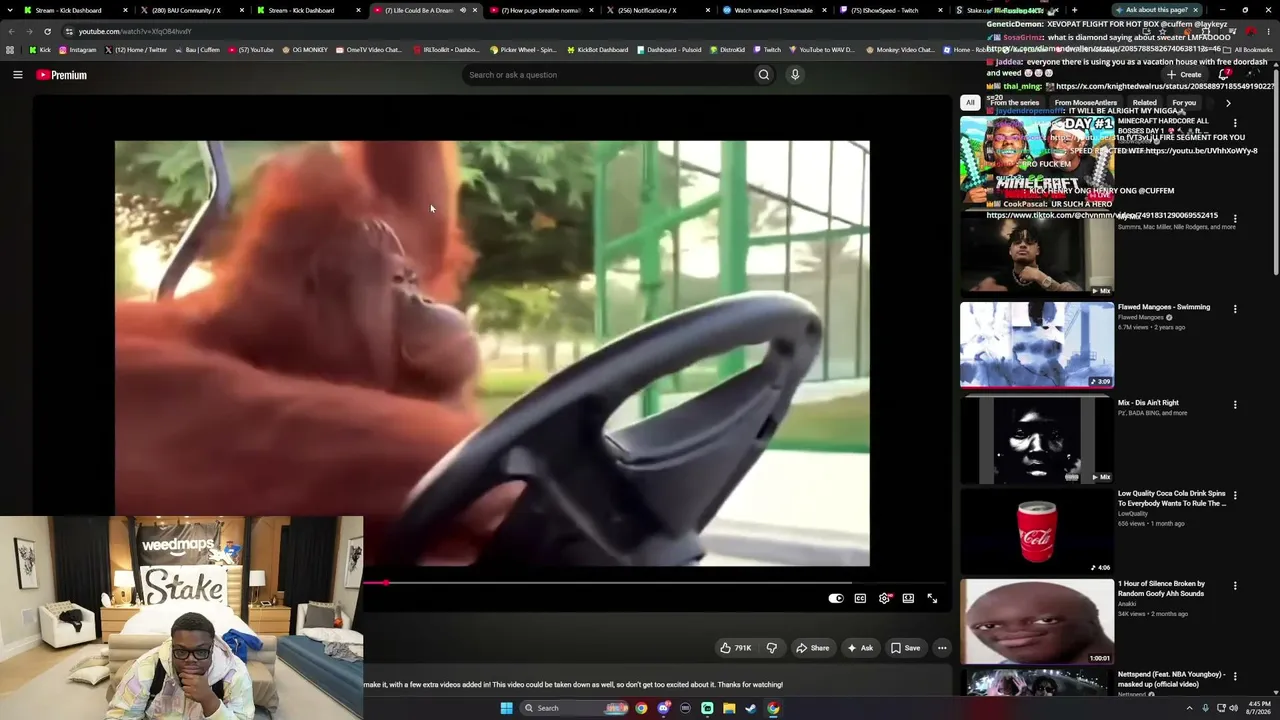1280x720 pixels.
Task: Open the KickBot Dashboard bookmark
Action: point(597,50)
